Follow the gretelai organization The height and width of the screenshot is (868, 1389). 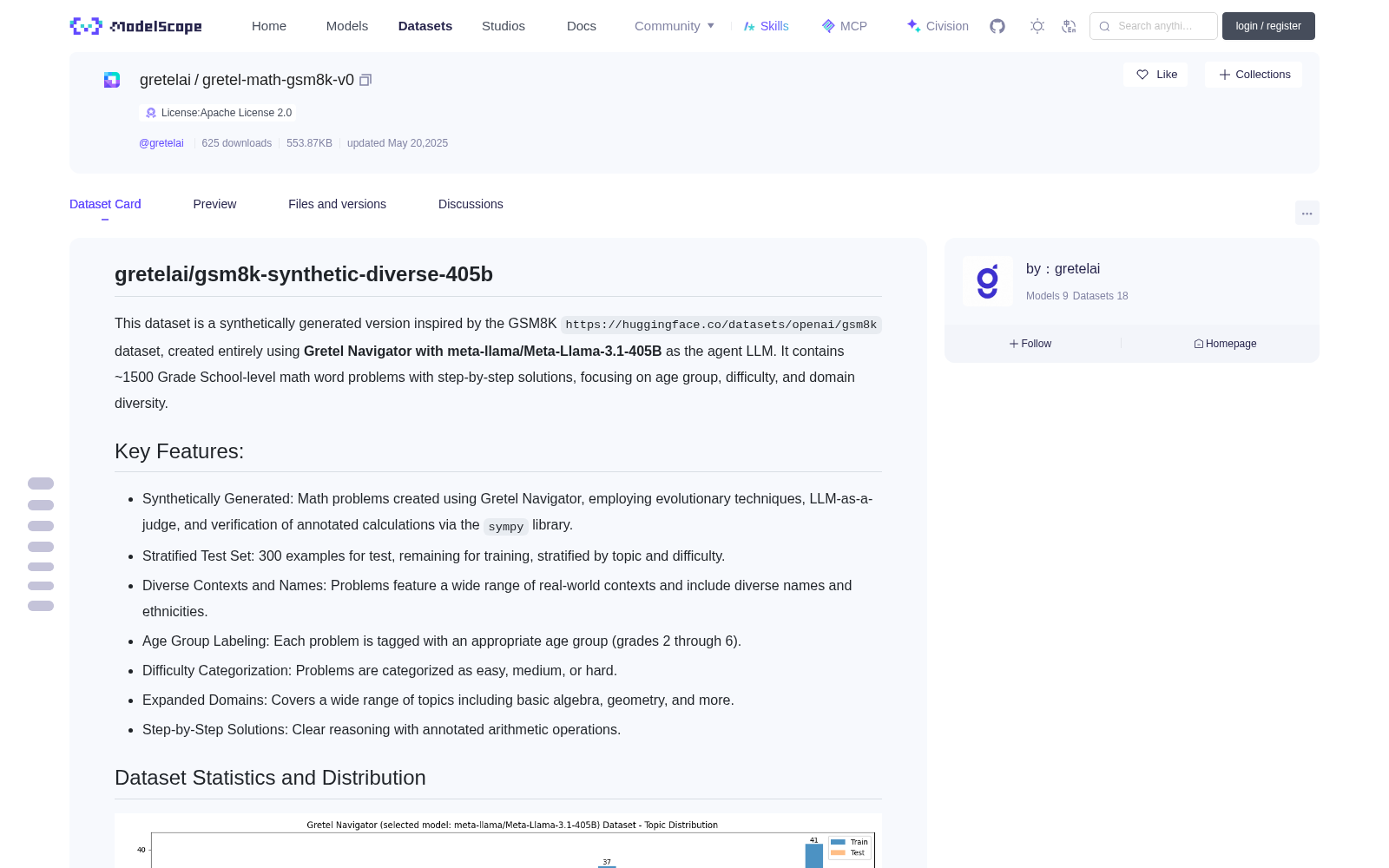coord(1030,344)
